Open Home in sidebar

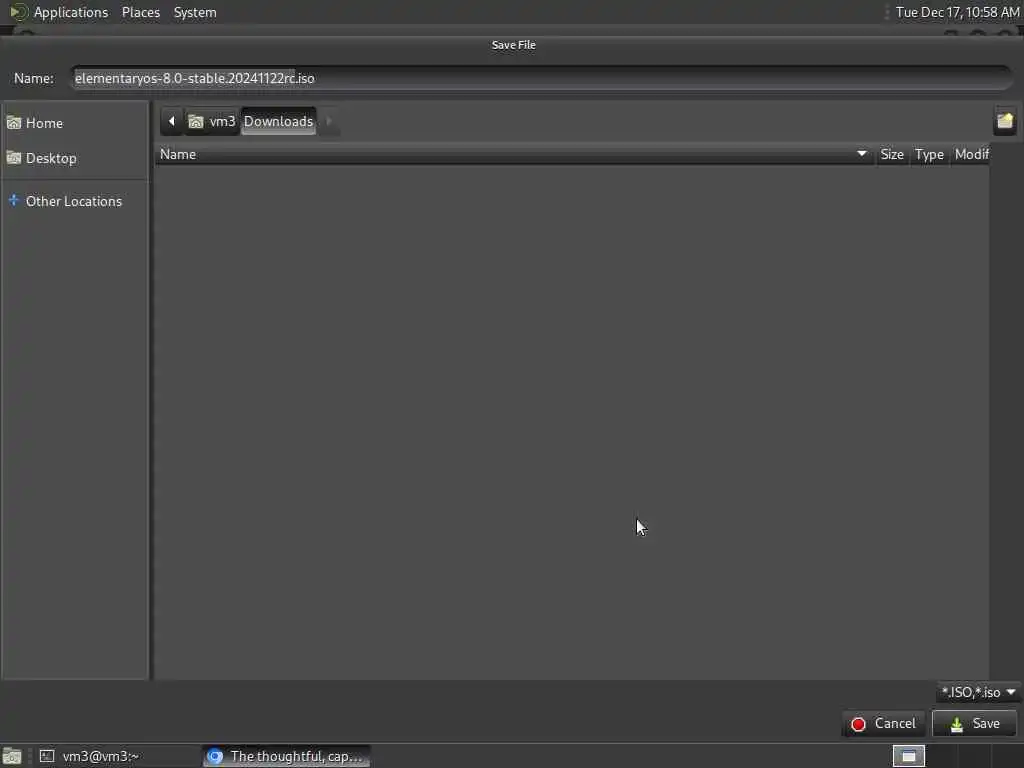(74, 123)
